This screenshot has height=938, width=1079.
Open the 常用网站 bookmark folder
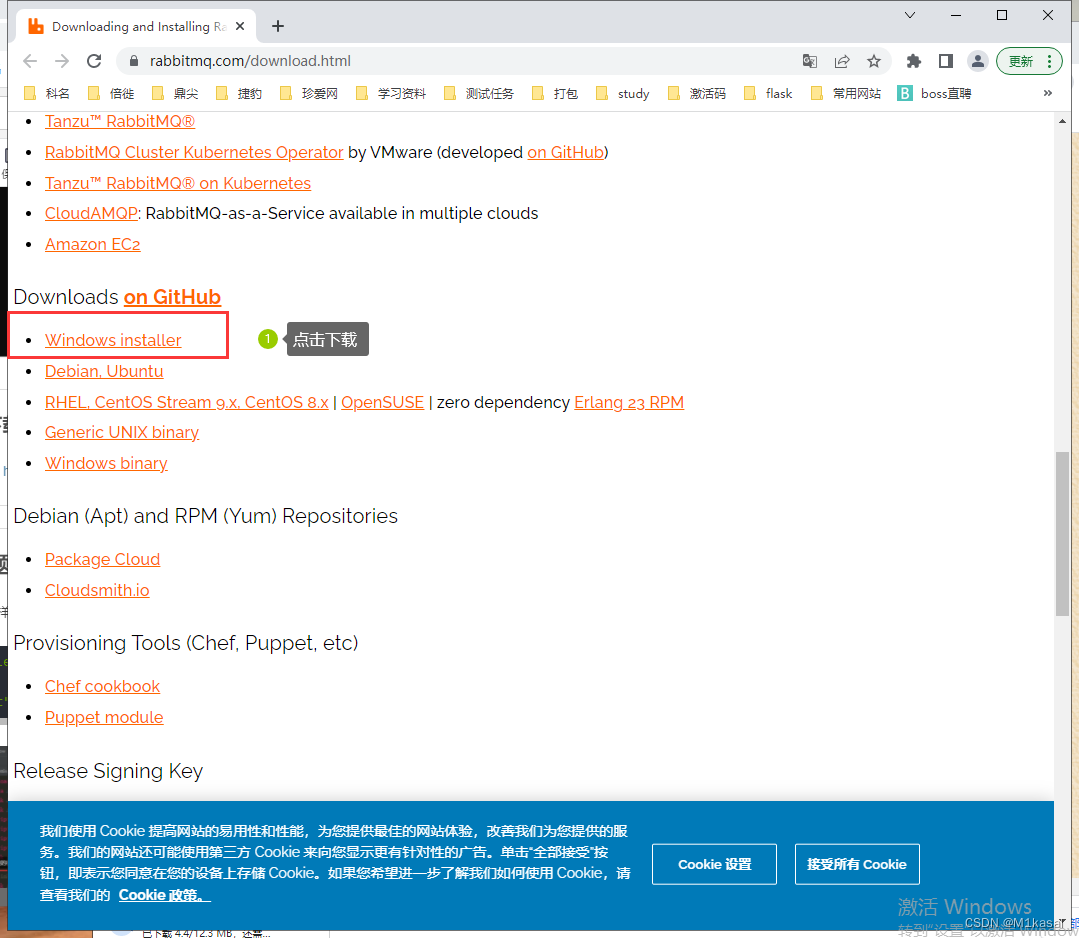click(846, 94)
